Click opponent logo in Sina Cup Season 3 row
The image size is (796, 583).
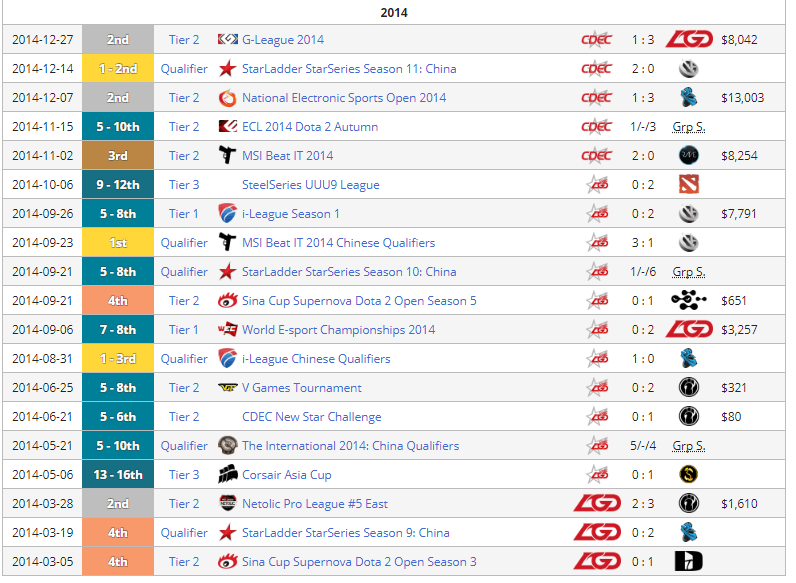[688, 561]
